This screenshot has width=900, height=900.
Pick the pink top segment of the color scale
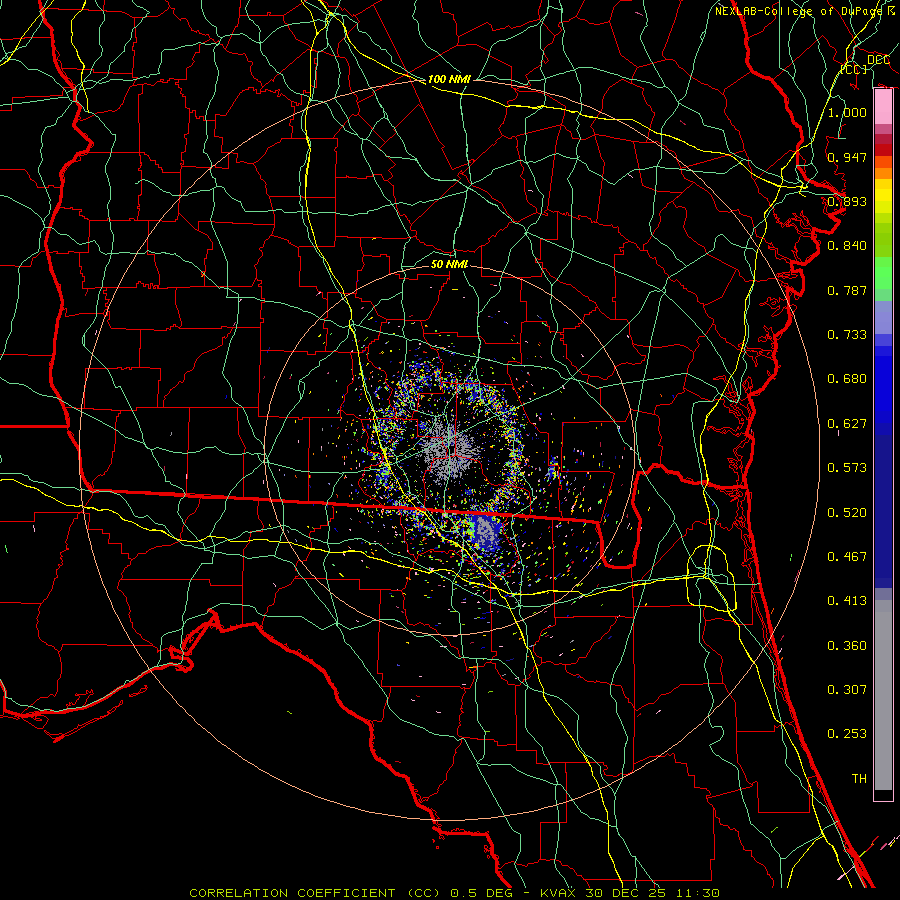click(883, 107)
